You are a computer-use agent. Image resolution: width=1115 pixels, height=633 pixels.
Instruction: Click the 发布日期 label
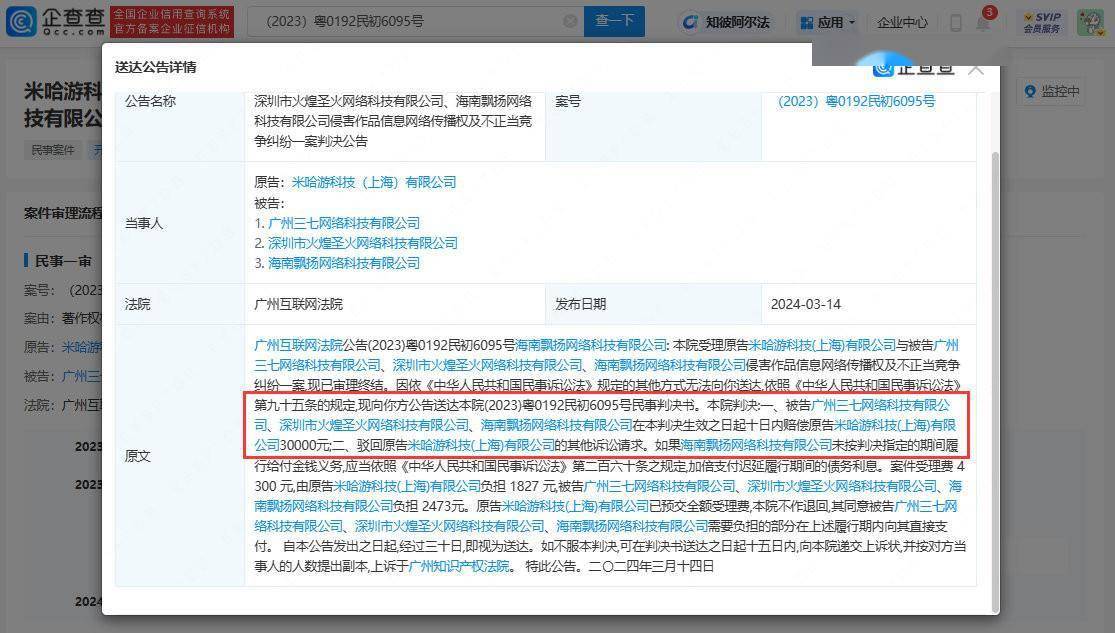point(580,304)
